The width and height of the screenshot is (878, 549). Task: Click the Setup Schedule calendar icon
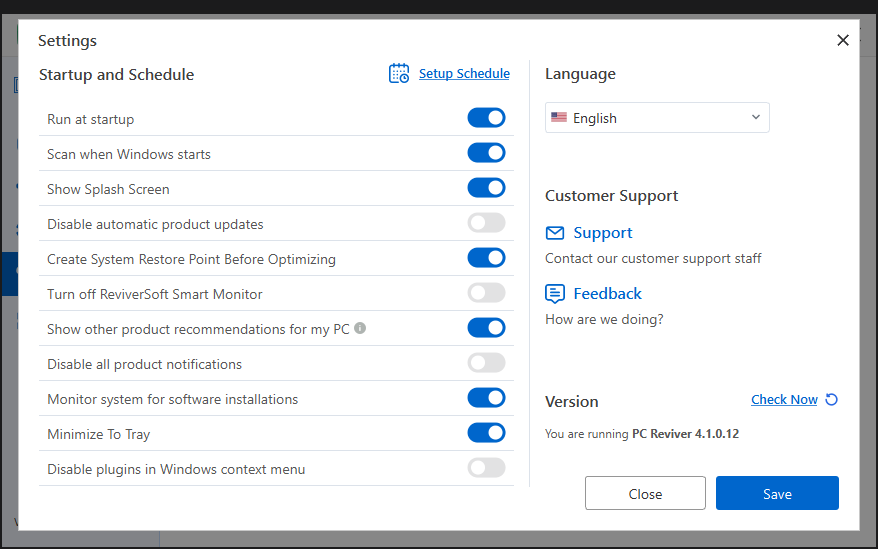pos(399,73)
